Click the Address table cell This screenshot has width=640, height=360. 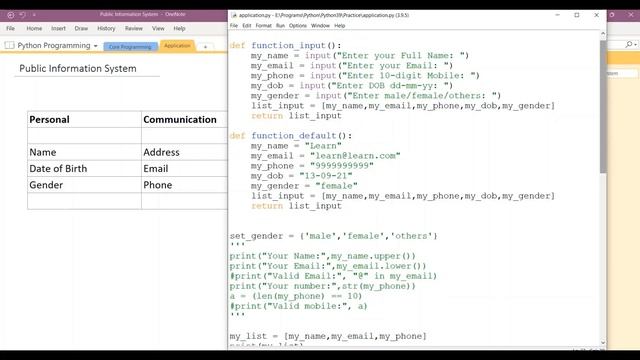(x=184, y=152)
